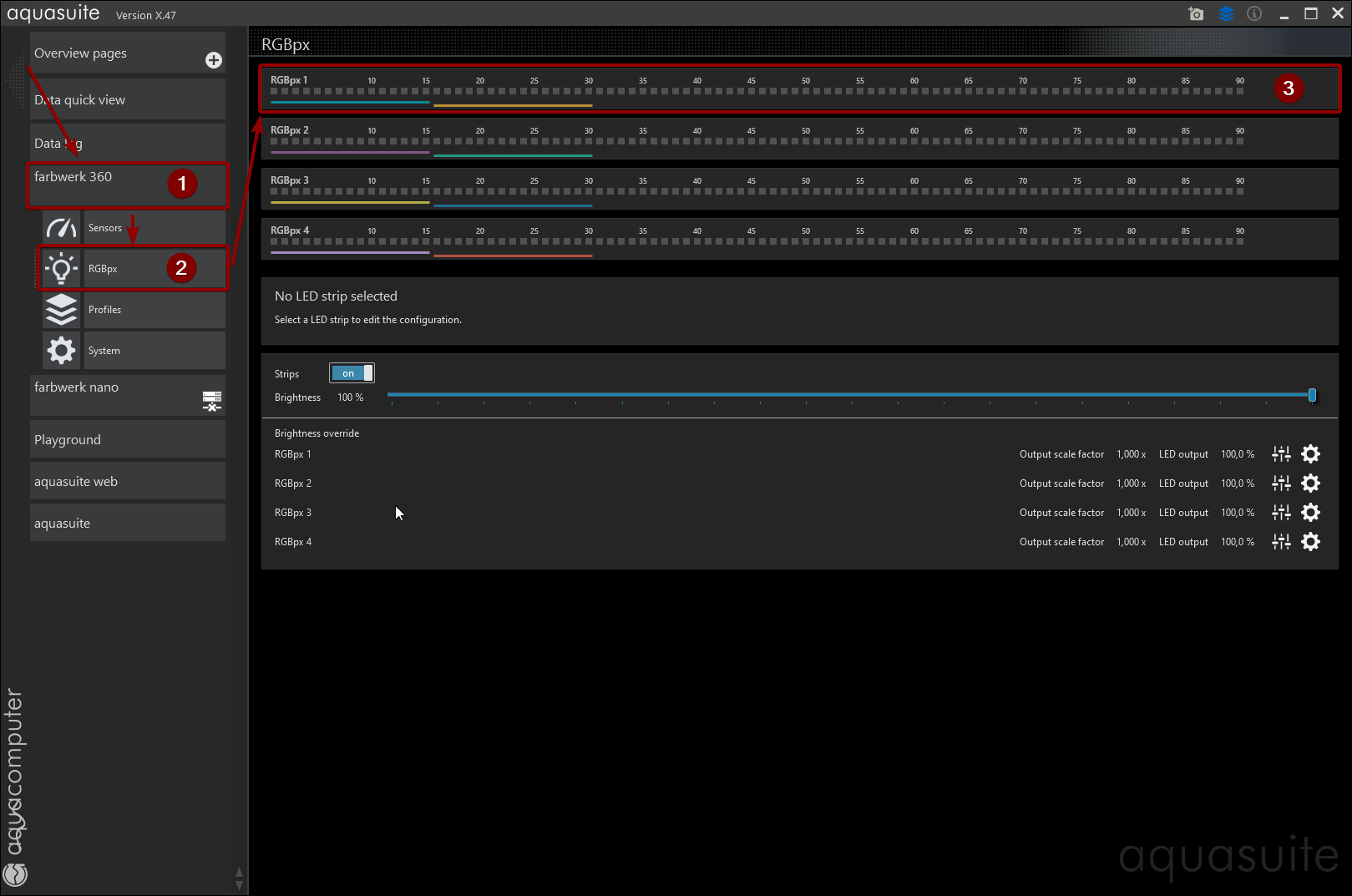Click the Brightness slider handle

[1312, 395]
